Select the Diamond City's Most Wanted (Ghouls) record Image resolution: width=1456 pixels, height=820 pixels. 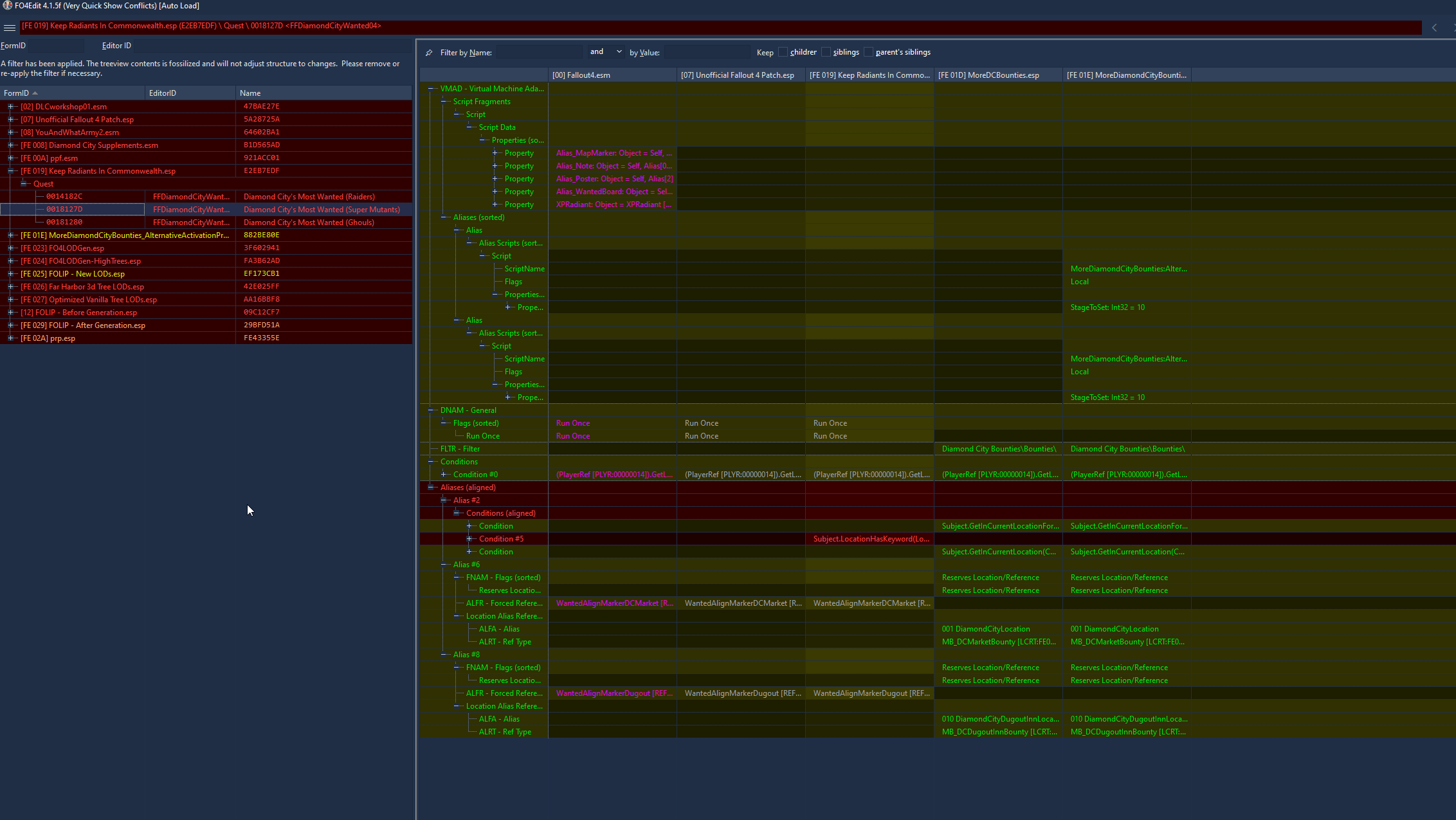[x=309, y=223]
